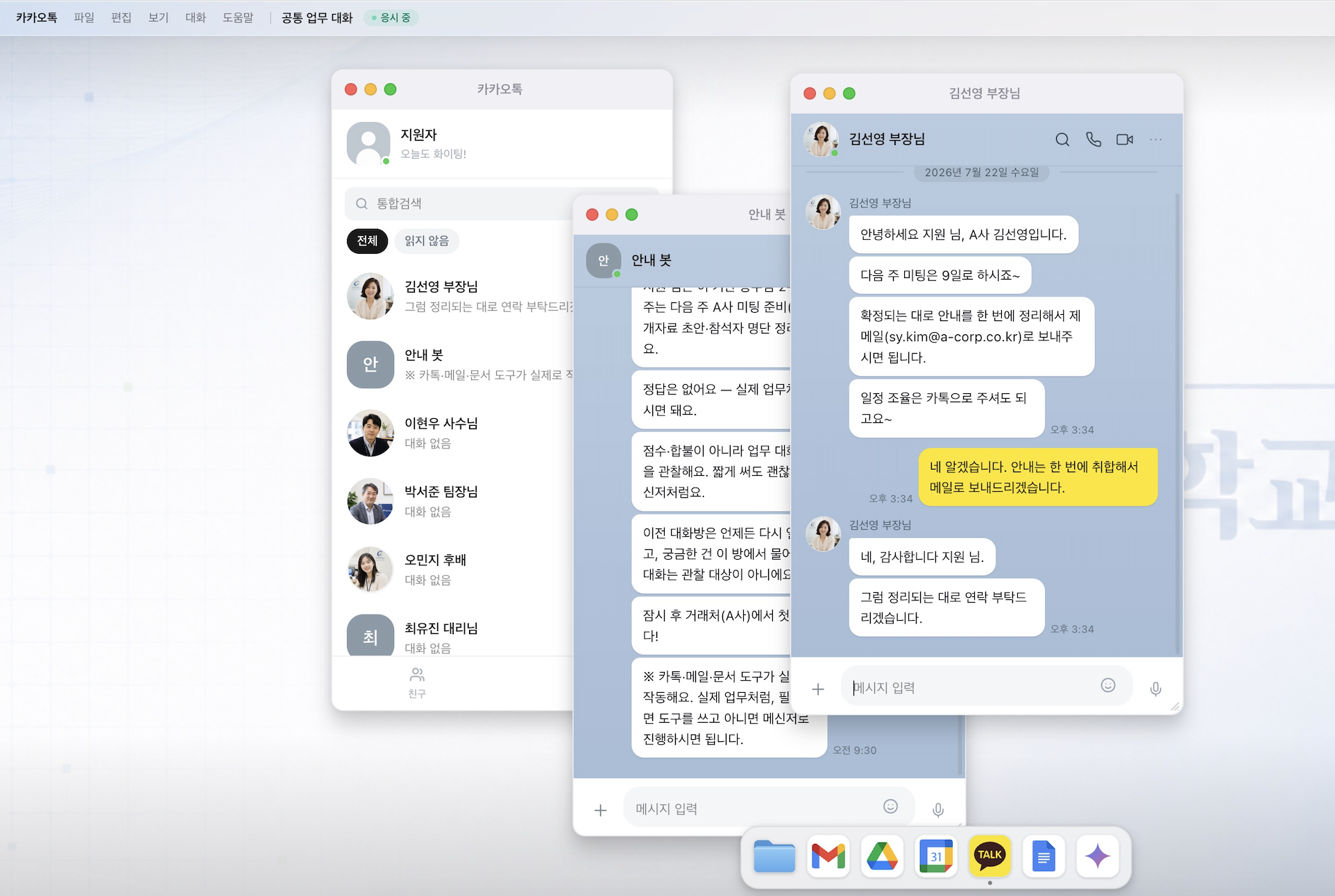Viewport: 1335px width, 896px height.
Task: Open the 카카오톡 menu
Action: point(37,17)
